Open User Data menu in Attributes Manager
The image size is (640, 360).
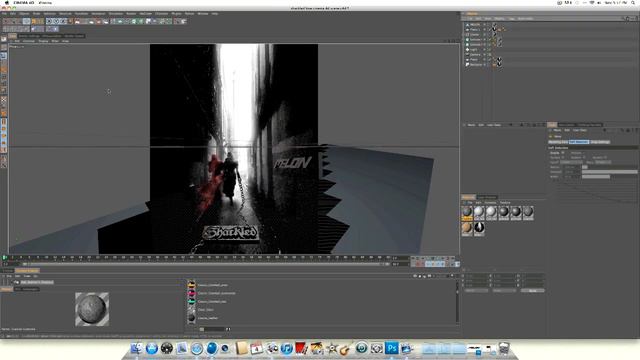[x=580, y=130]
